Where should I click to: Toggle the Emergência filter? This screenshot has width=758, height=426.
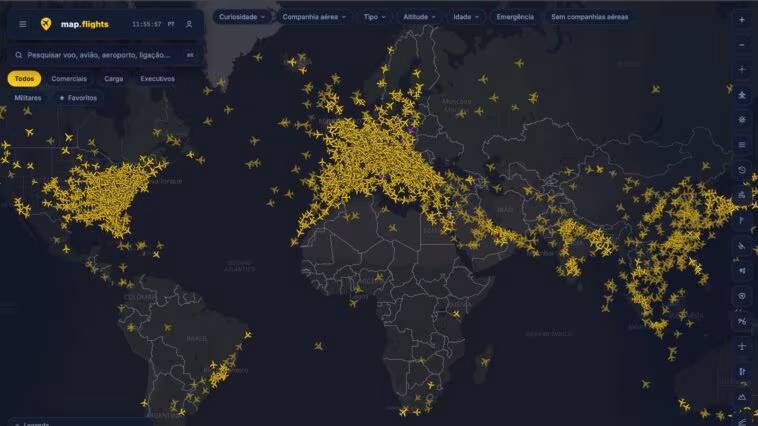click(x=515, y=17)
